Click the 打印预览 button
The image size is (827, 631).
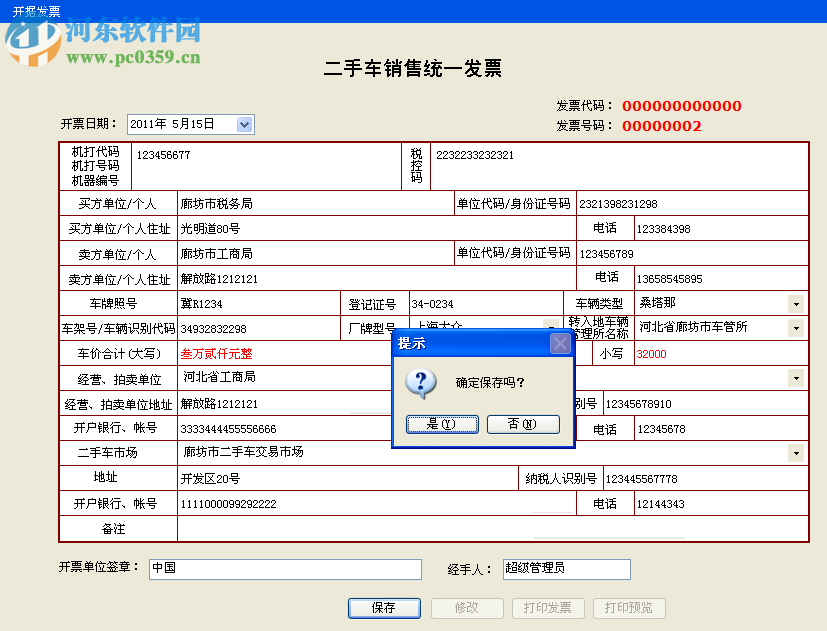(x=629, y=608)
